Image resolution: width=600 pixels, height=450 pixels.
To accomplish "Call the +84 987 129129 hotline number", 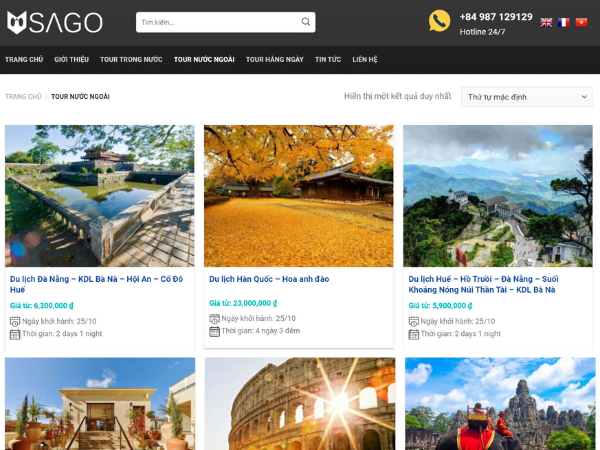I will point(496,17).
